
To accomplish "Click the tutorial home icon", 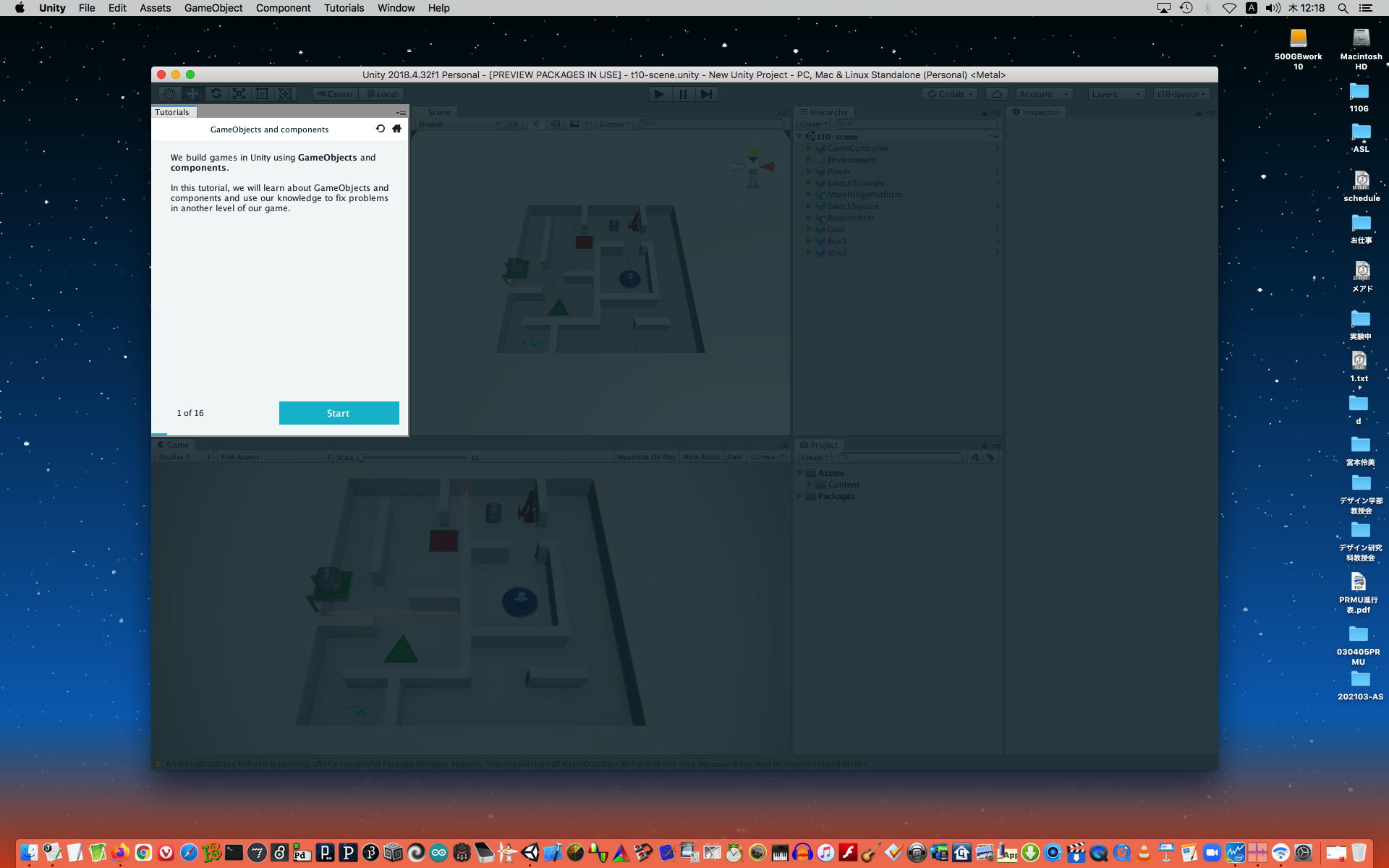I will coord(396,129).
